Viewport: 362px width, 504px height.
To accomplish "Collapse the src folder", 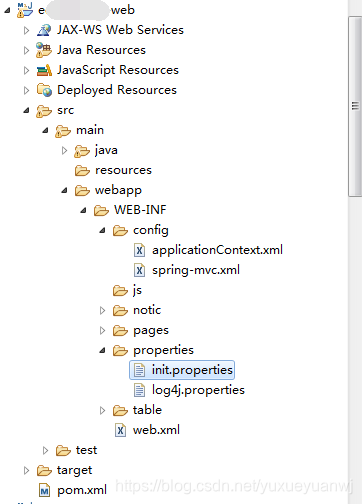I will (26, 110).
